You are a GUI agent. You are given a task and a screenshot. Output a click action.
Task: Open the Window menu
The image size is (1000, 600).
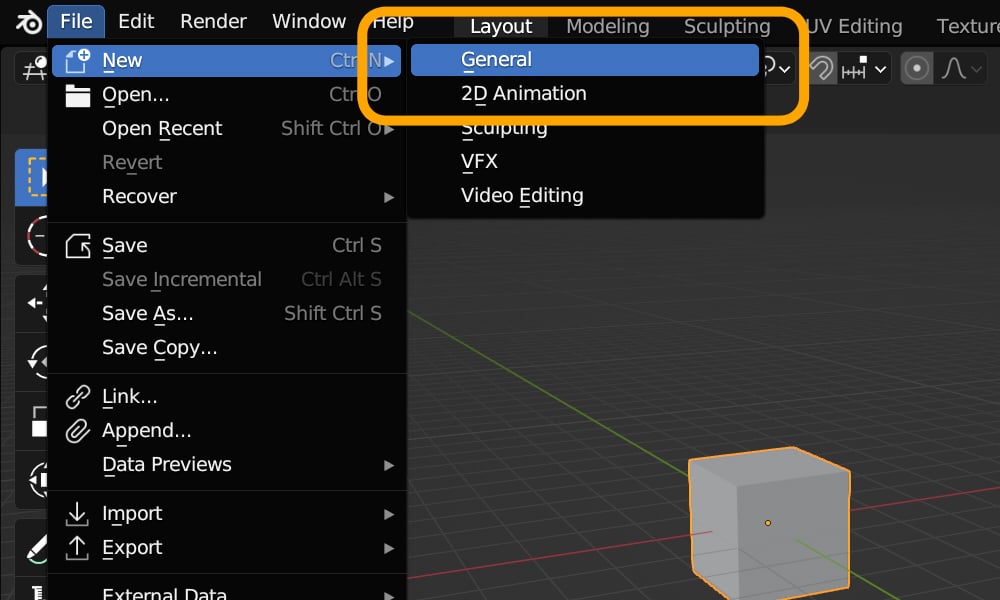(x=309, y=21)
